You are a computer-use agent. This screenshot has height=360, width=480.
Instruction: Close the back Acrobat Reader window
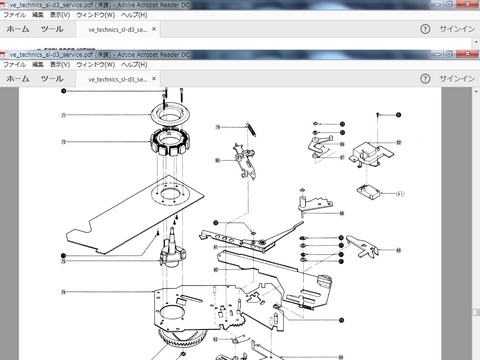pyautogui.click(x=467, y=4)
